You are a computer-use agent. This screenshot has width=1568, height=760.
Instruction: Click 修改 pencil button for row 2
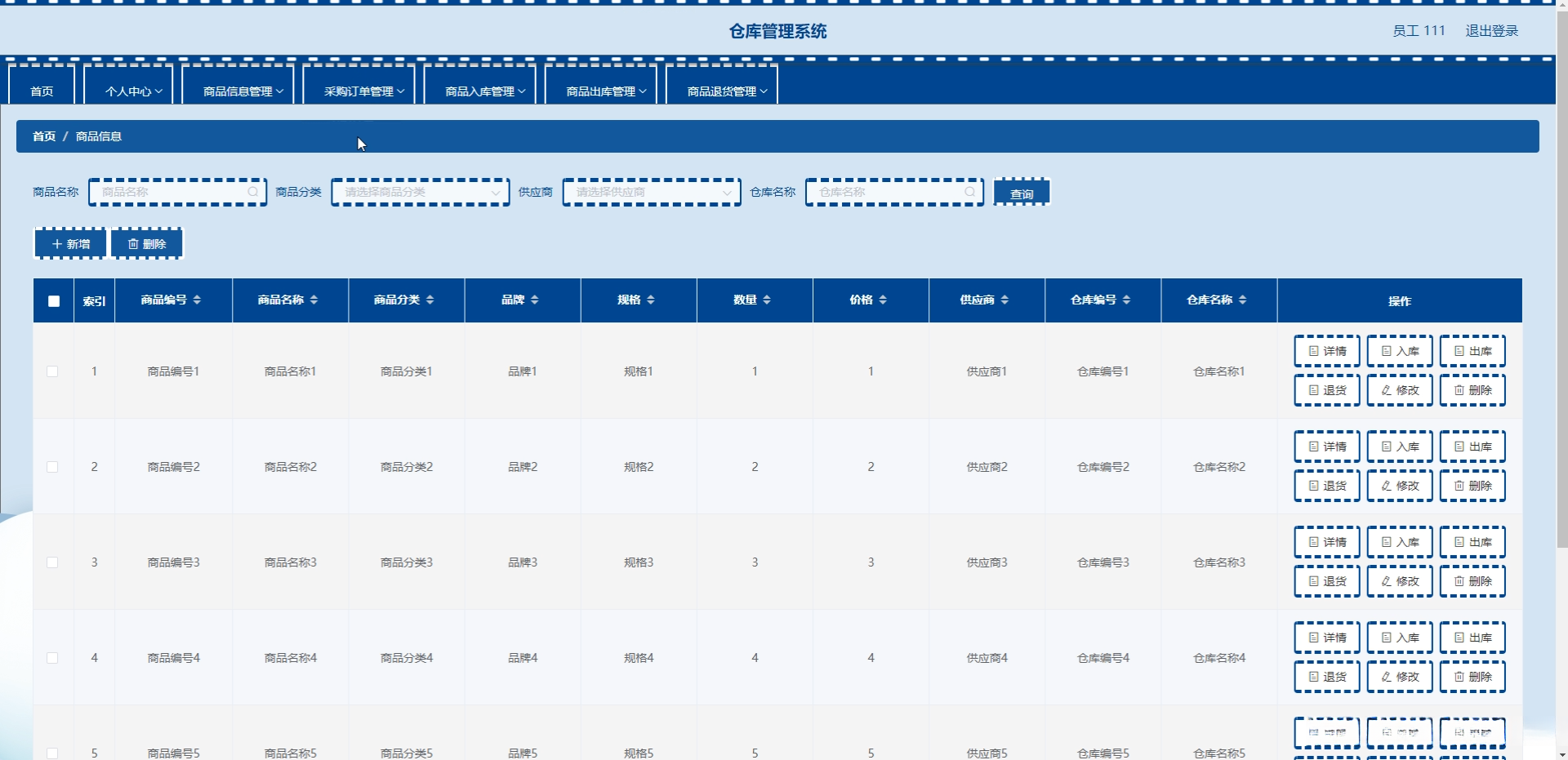[x=1400, y=486]
